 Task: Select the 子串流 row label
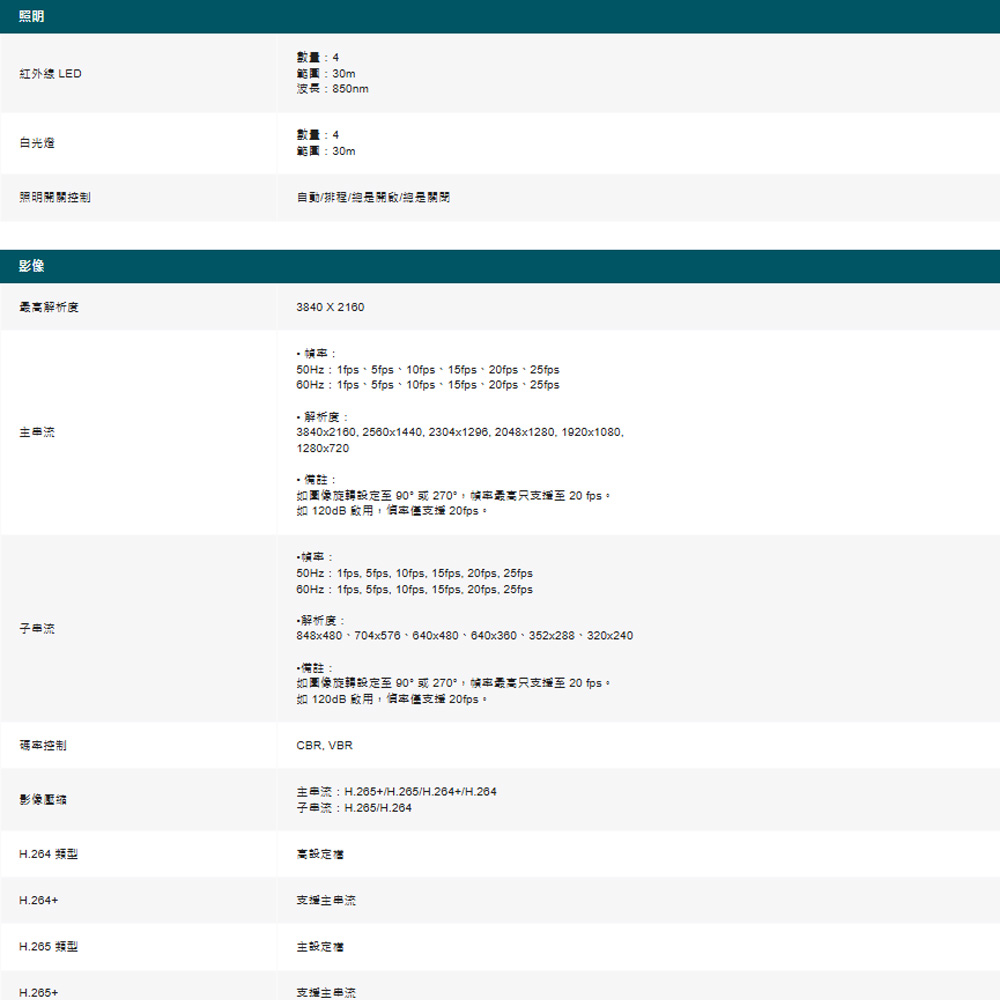pyautogui.click(x=37, y=628)
